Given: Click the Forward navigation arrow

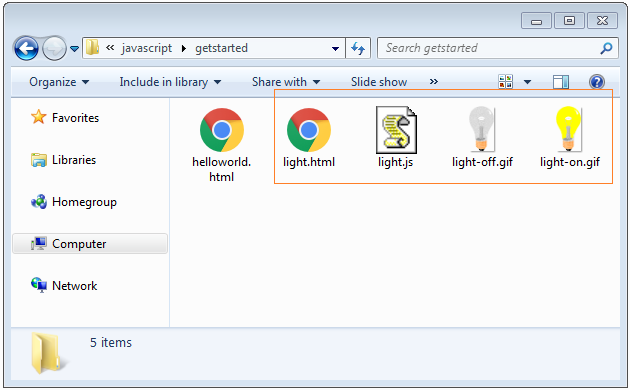Looking at the screenshot, I should (x=54, y=49).
